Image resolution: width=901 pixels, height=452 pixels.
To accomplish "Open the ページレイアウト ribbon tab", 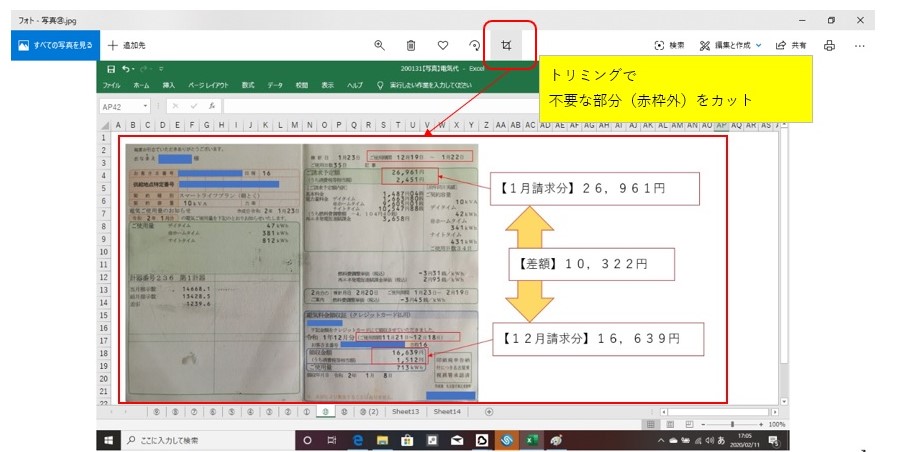I will click(208, 85).
